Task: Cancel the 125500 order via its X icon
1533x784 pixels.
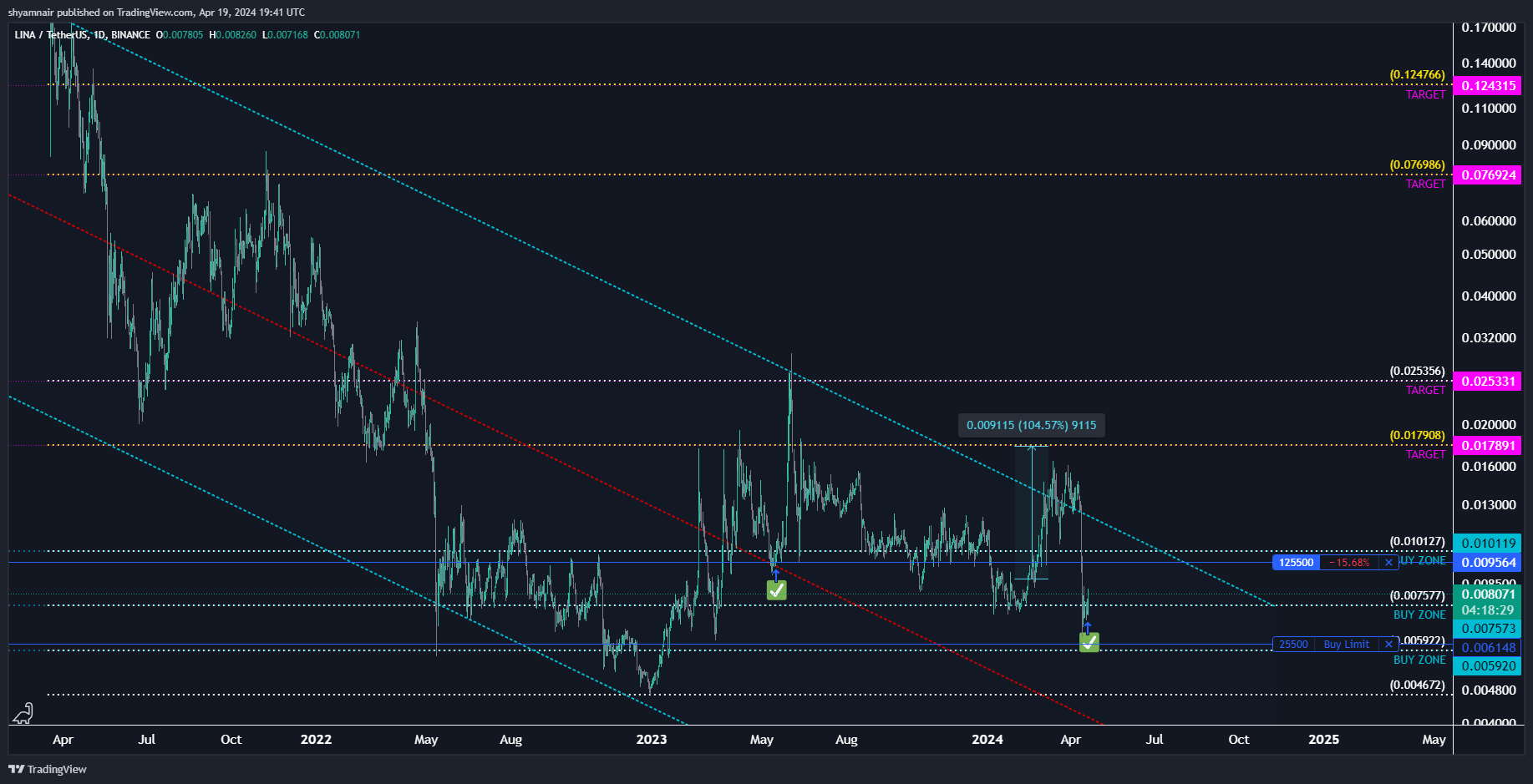Action: point(1388,562)
